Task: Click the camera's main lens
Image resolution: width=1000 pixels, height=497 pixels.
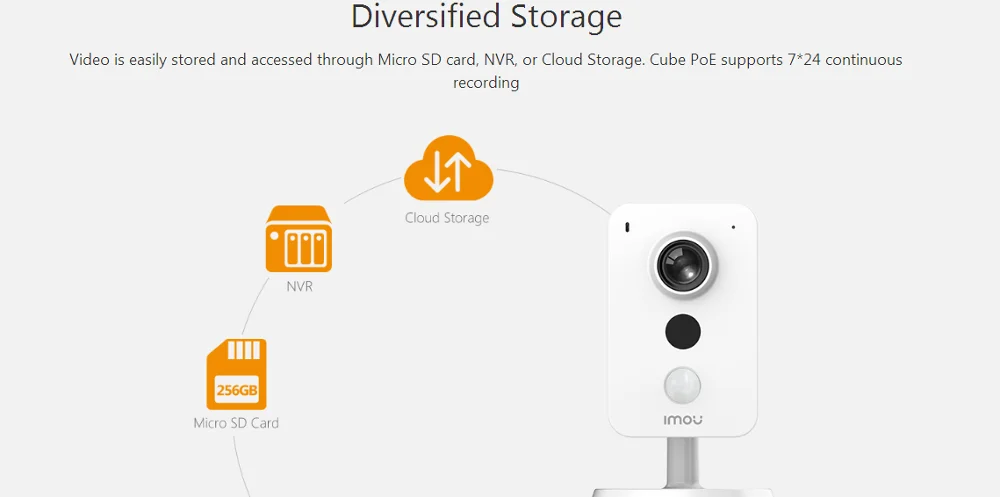Action: (682, 265)
